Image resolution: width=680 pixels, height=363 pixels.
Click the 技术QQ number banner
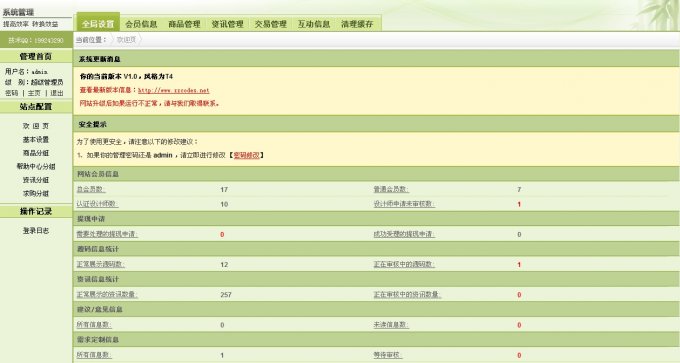36,40
